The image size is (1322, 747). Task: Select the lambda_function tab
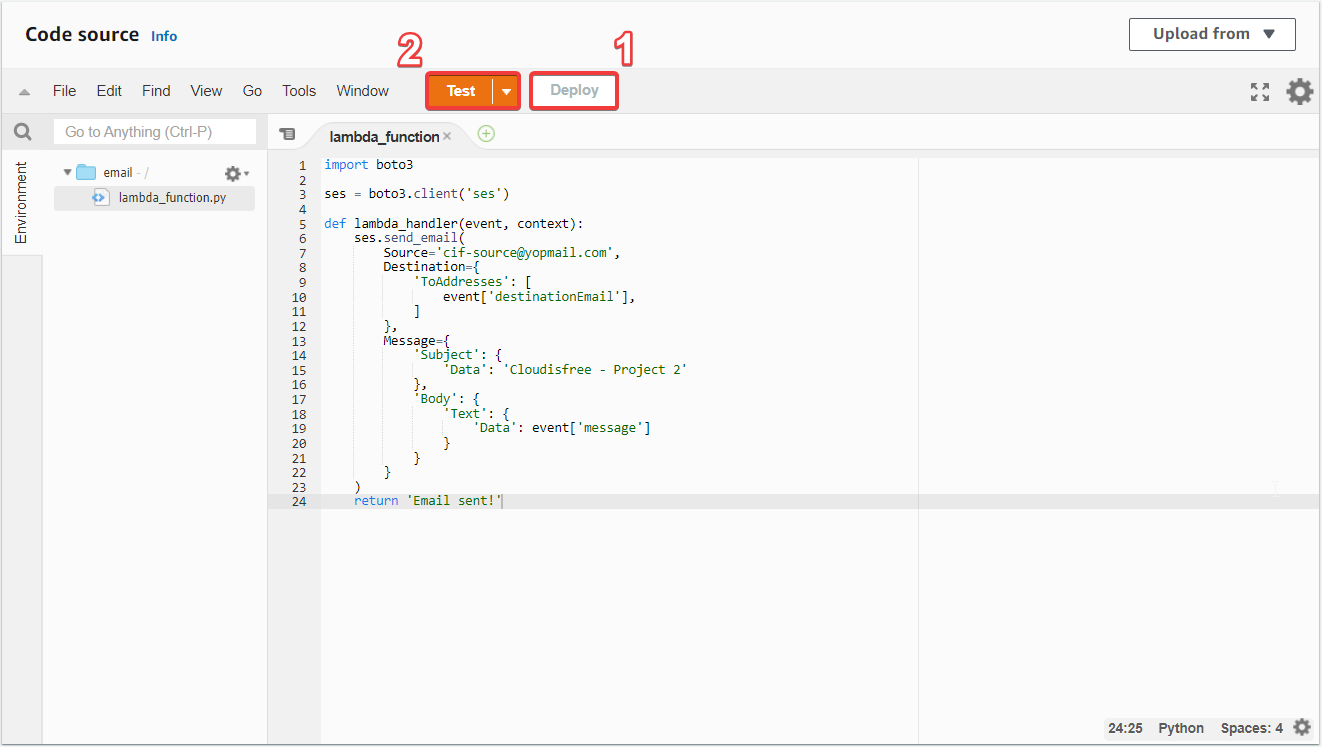click(x=384, y=136)
